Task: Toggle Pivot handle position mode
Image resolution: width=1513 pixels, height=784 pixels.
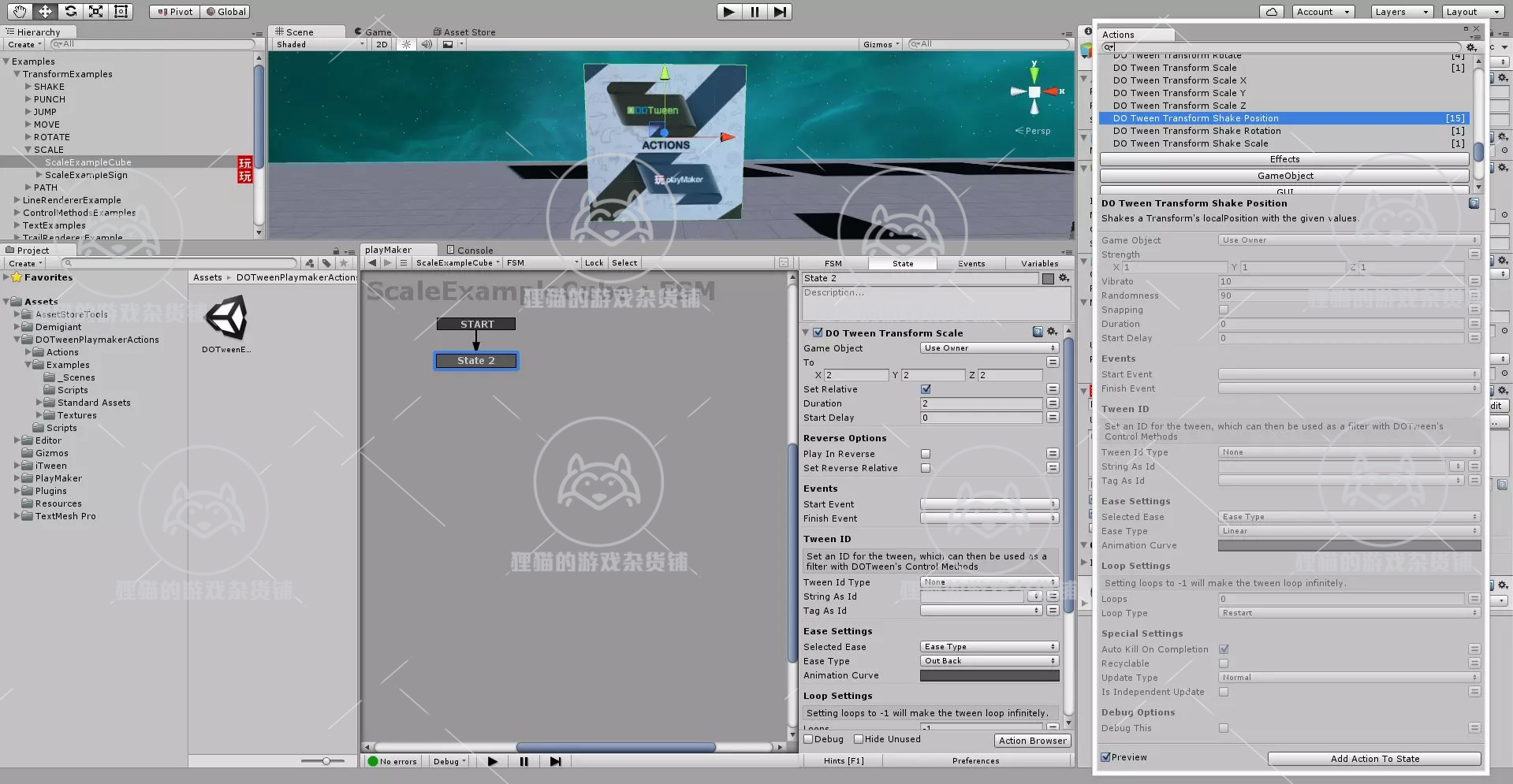Action: 174,12
